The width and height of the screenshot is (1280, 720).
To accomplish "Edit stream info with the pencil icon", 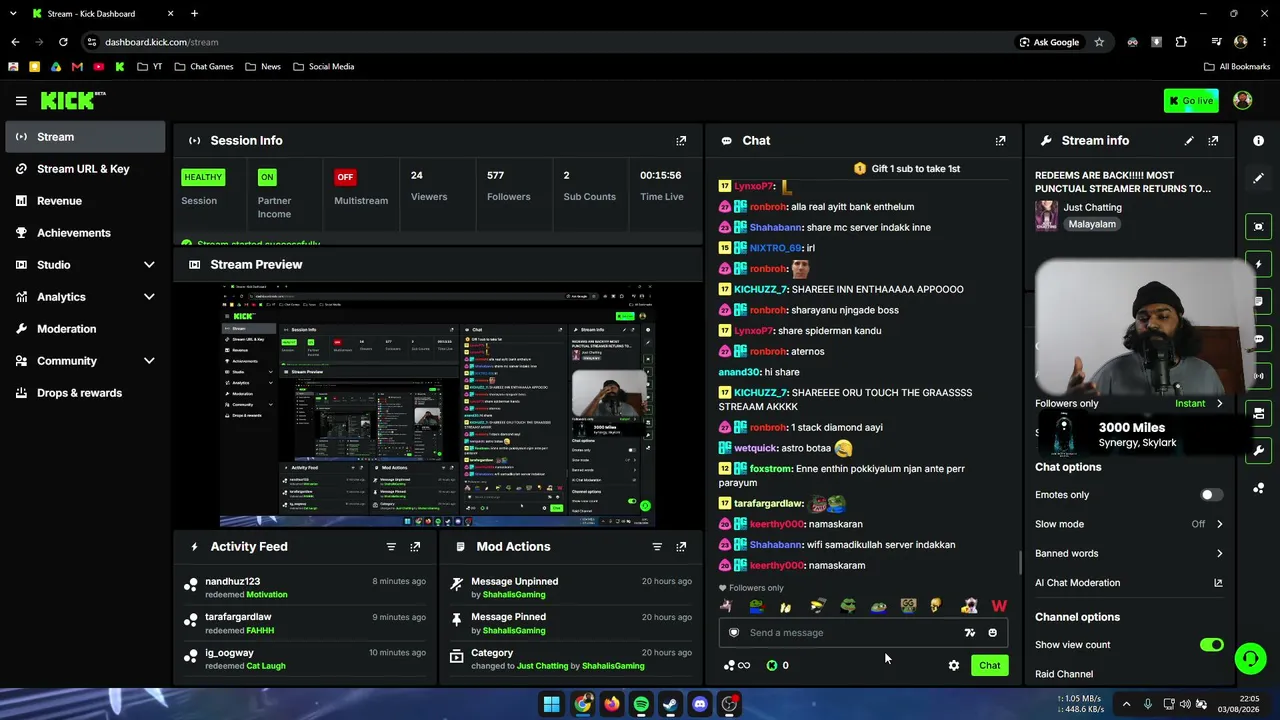I will point(1189,141).
